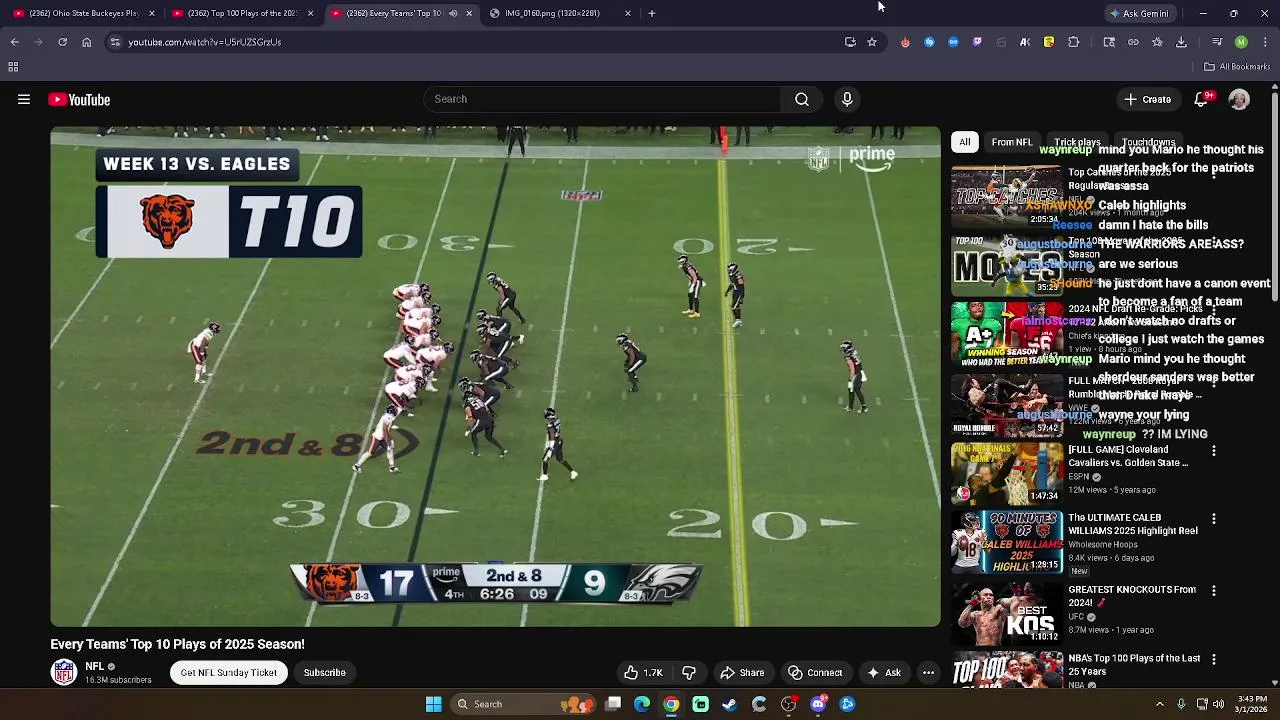
Task: Open Cleveland Cavaliers full game thumbnail
Action: [x=1007, y=472]
